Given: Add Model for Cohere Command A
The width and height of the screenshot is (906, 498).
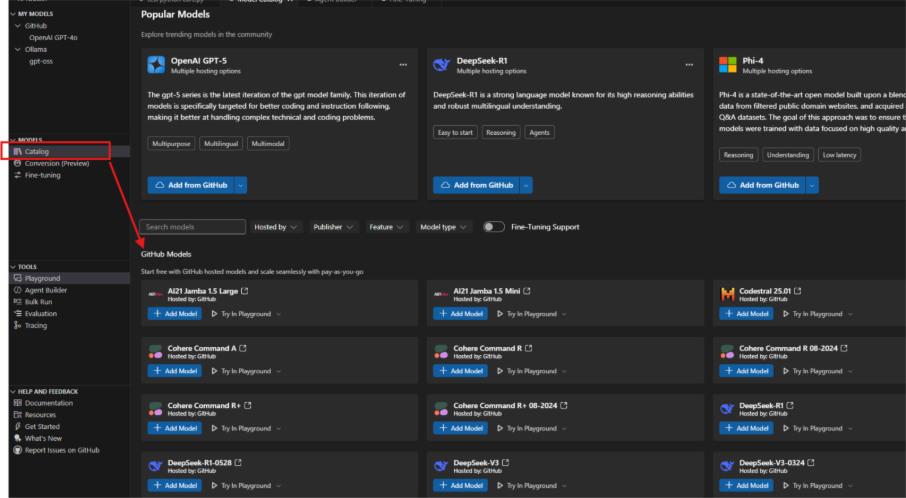Looking at the screenshot, I should pos(175,371).
